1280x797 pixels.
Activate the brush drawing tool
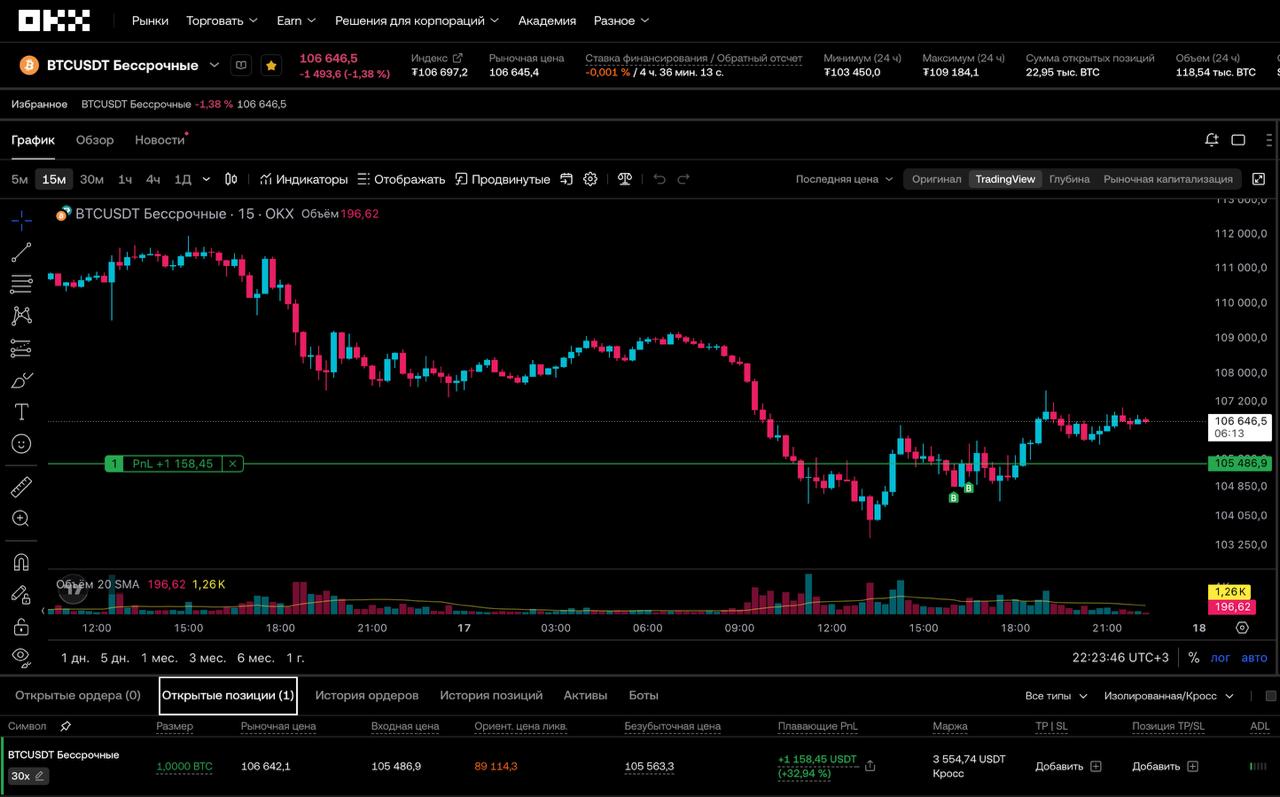pos(21,380)
